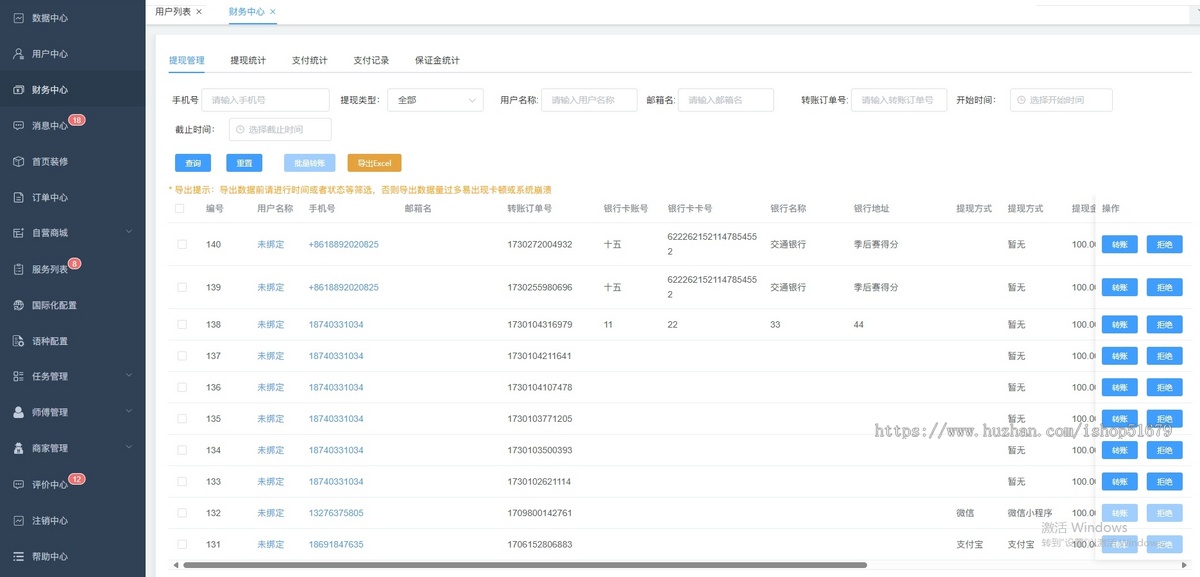Click 拒绝 button for row 138
Screen dimensions: 1200x577
click(x=1164, y=324)
